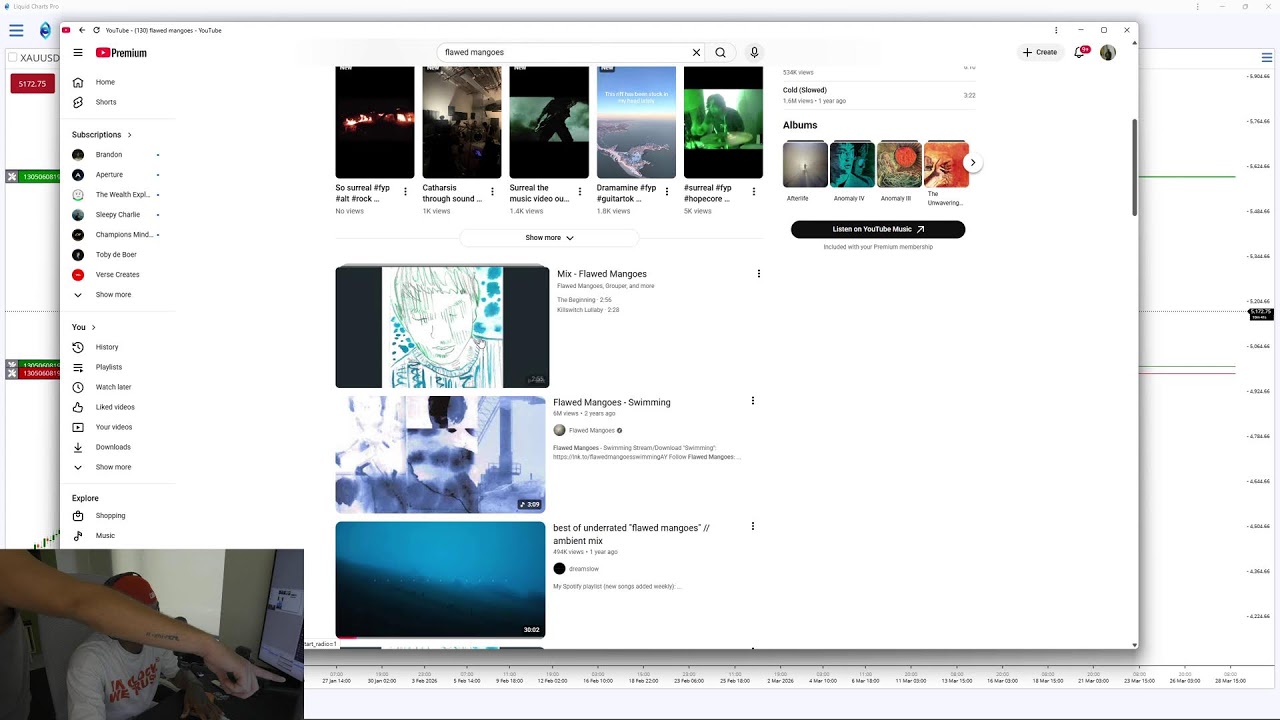Viewport: 1280px width, 720px height.
Task: Open the Flawed Mangoes channel avatar
Action: [x=559, y=430]
